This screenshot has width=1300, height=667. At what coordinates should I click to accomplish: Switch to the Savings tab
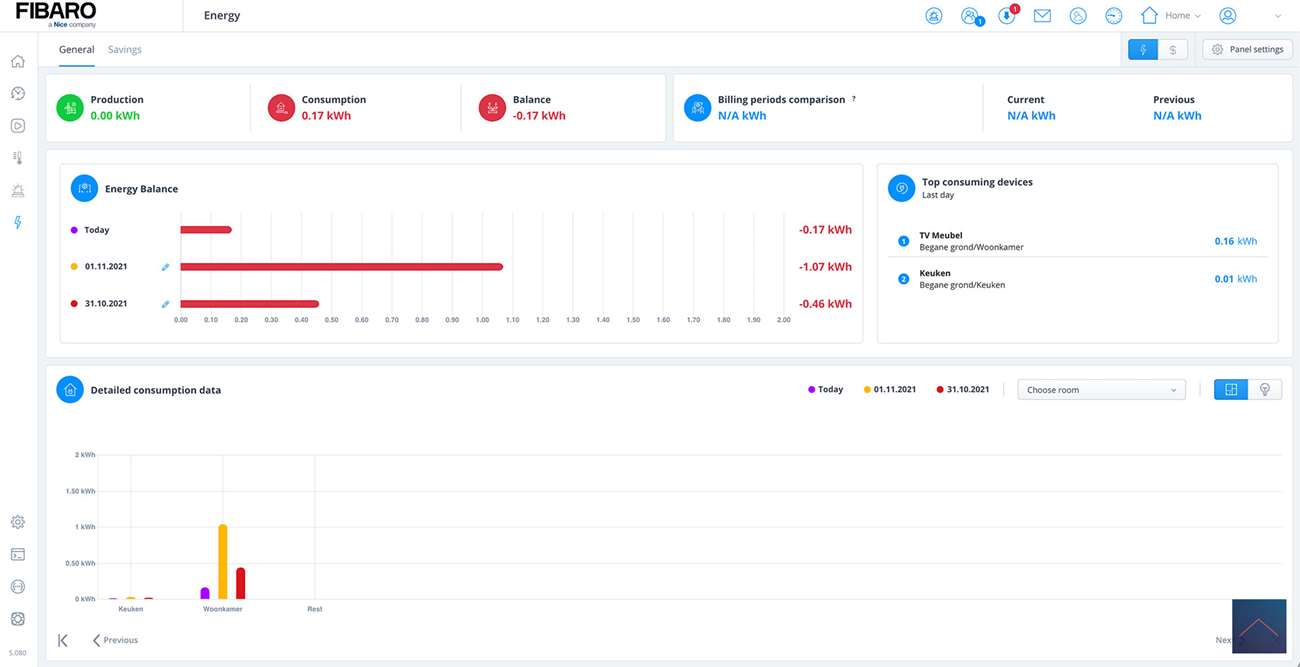[x=125, y=49]
